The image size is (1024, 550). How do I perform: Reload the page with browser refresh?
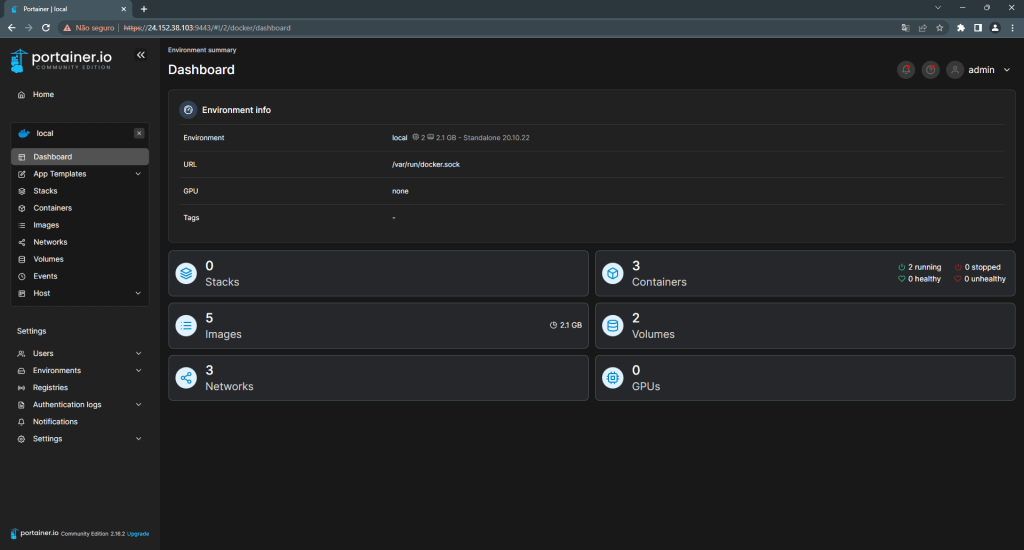pyautogui.click(x=46, y=28)
